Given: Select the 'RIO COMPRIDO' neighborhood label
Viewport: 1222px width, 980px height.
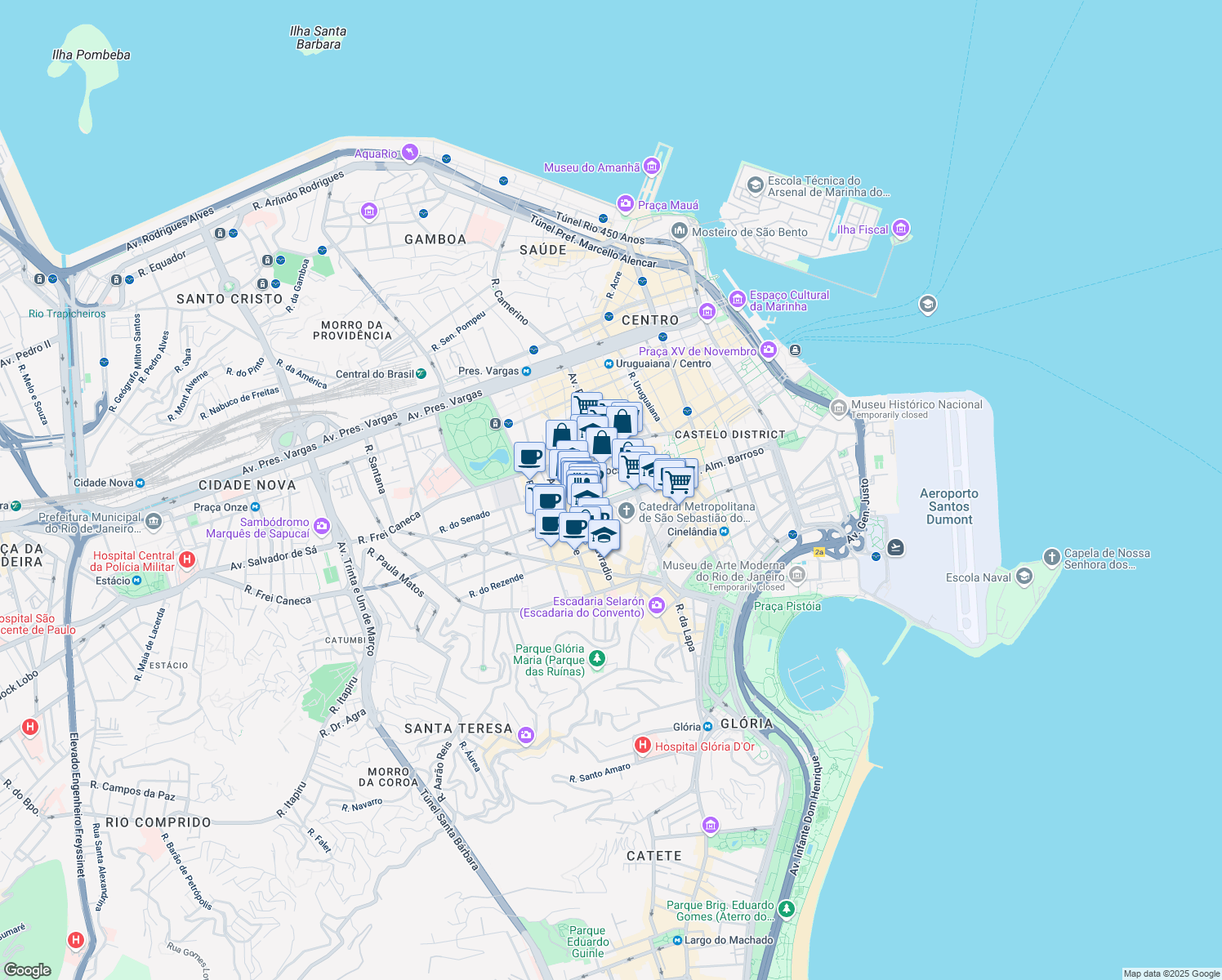Looking at the screenshot, I should 158,822.
